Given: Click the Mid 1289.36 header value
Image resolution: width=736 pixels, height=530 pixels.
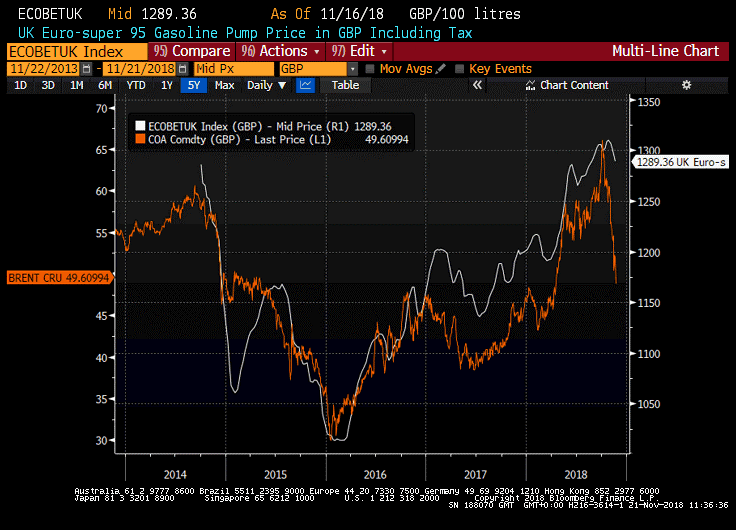Looking at the screenshot, I should 152,14.
